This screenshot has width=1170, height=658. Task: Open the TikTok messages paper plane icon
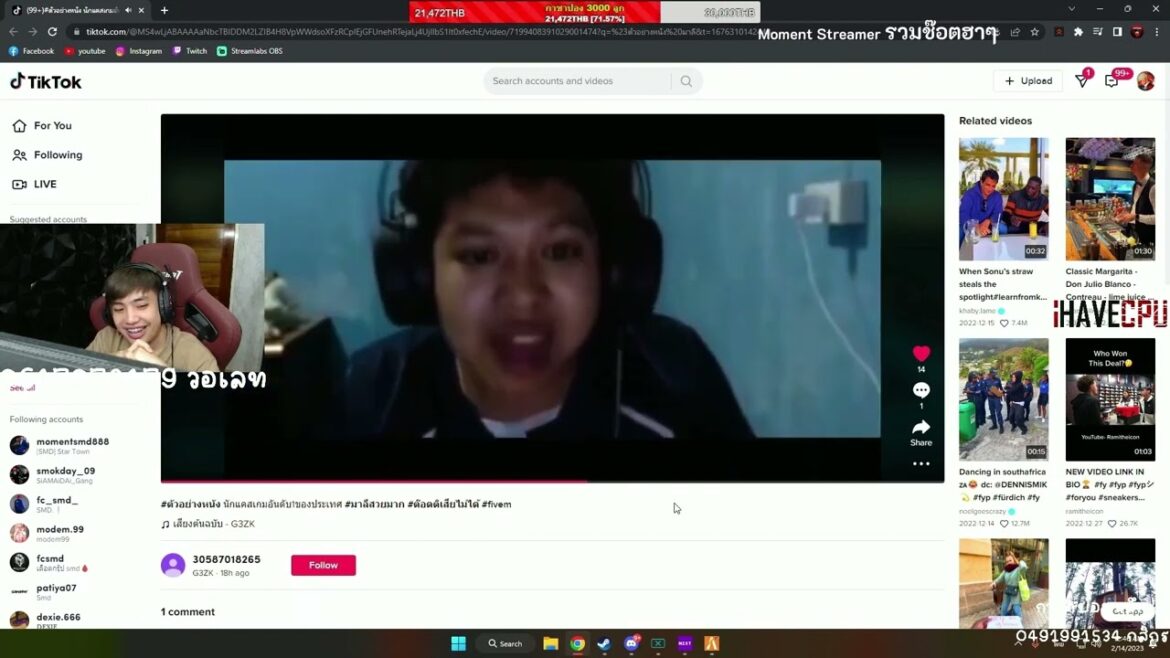(x=1082, y=81)
